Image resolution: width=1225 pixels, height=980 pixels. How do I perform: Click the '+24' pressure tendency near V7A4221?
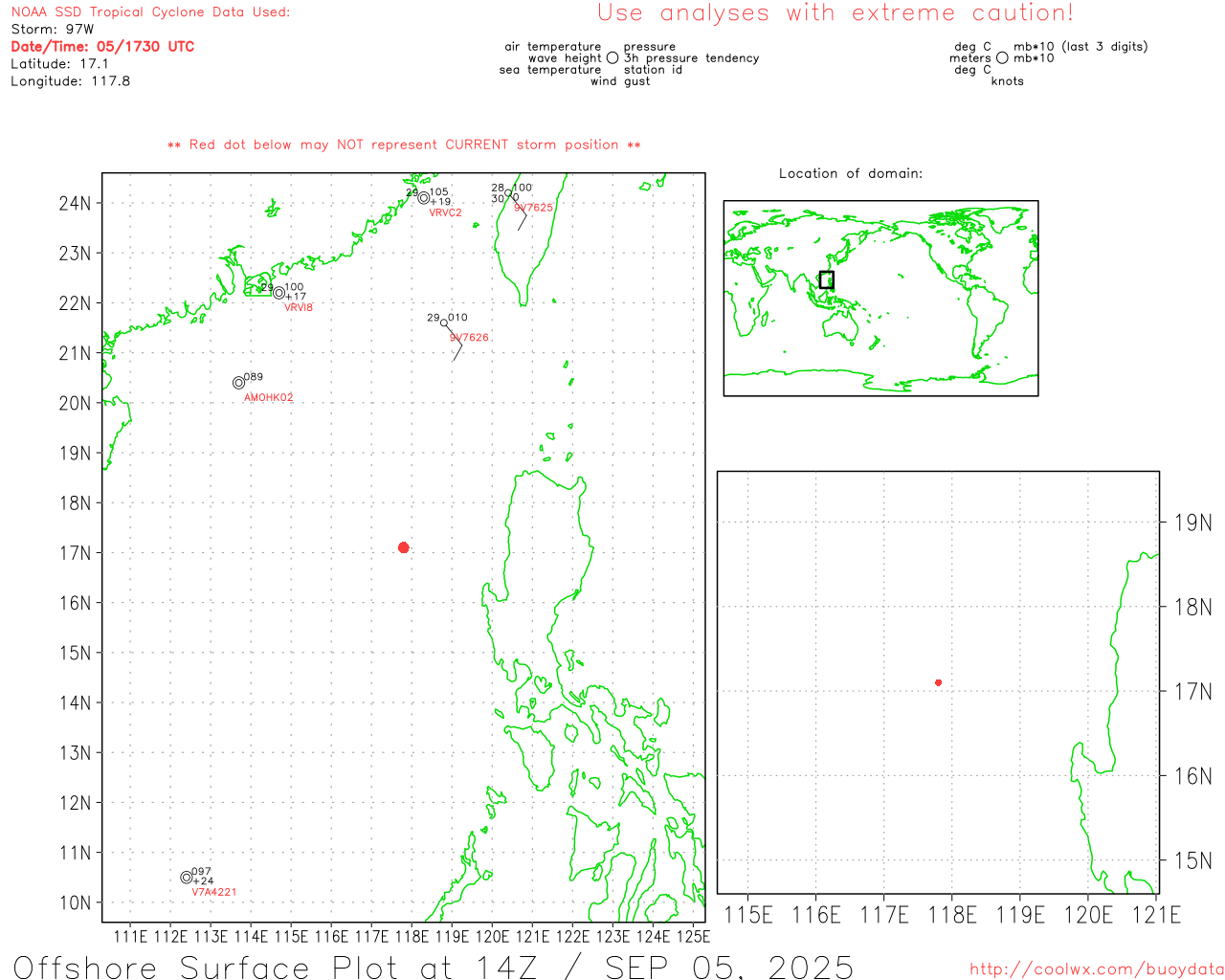203,881
